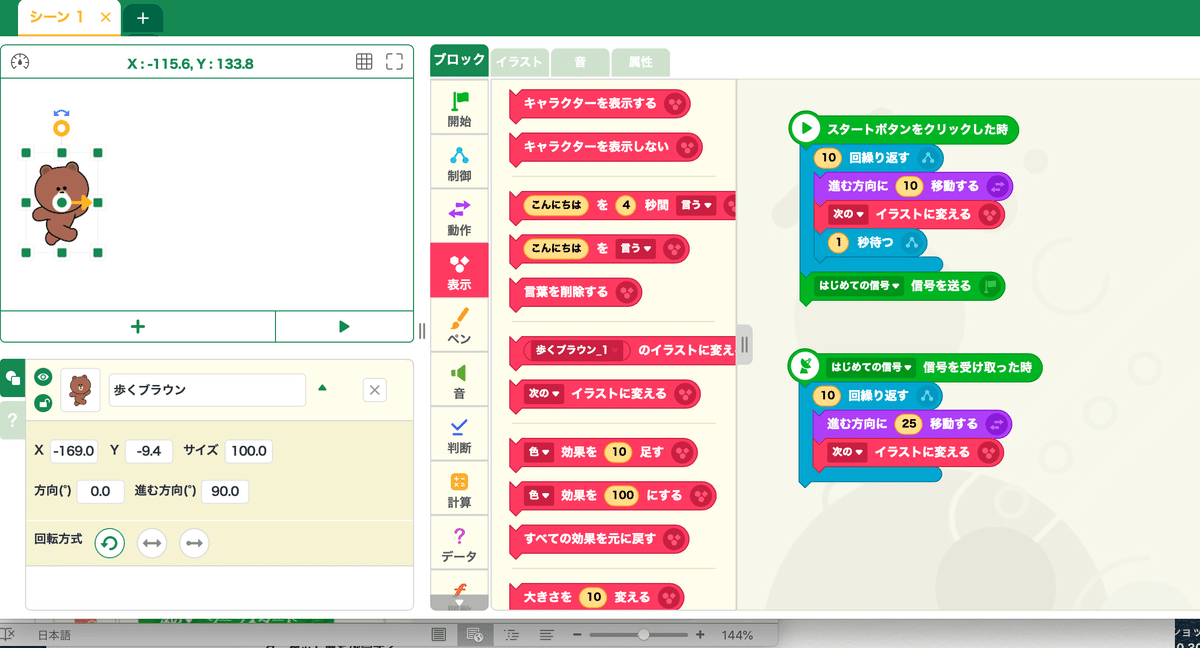Edit the character name field 歩くブラウン
Viewport: 1200px width, 648px height.
coord(207,390)
